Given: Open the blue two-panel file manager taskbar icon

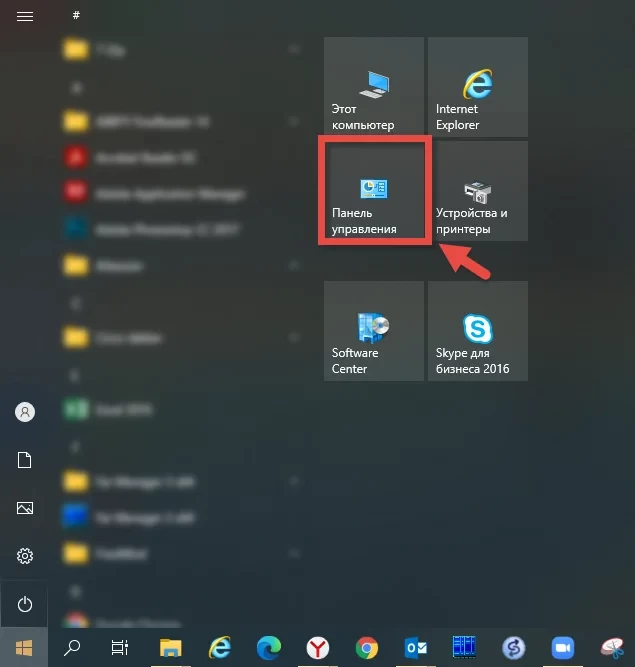Looking at the screenshot, I should (464, 647).
